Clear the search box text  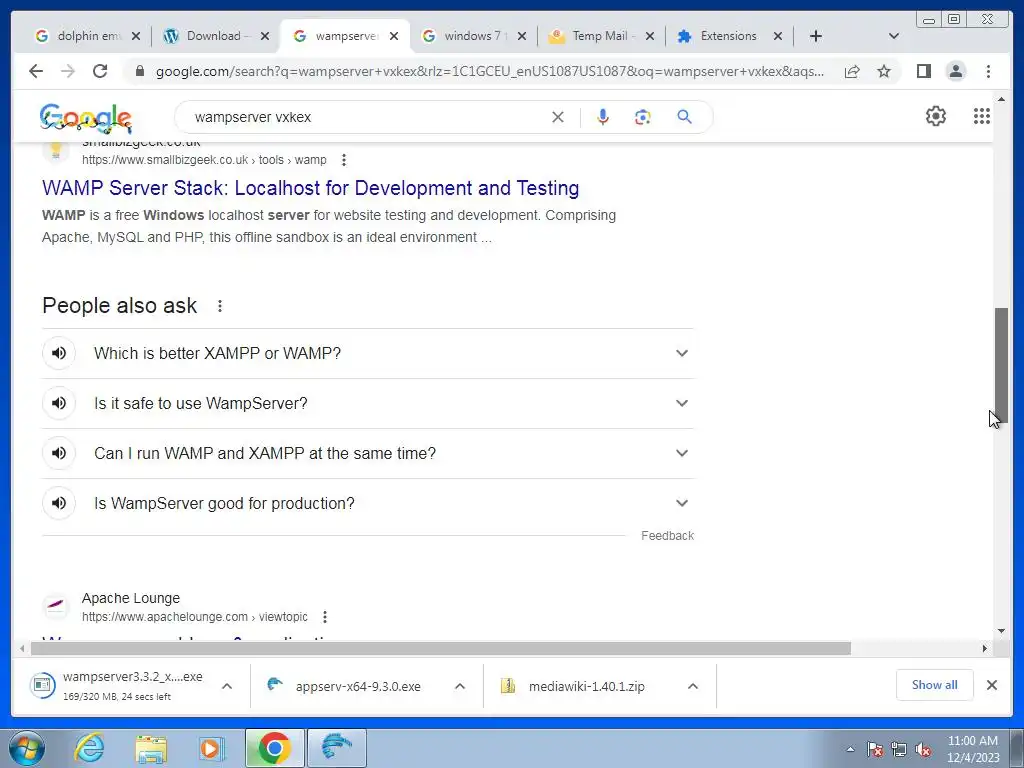tap(558, 117)
